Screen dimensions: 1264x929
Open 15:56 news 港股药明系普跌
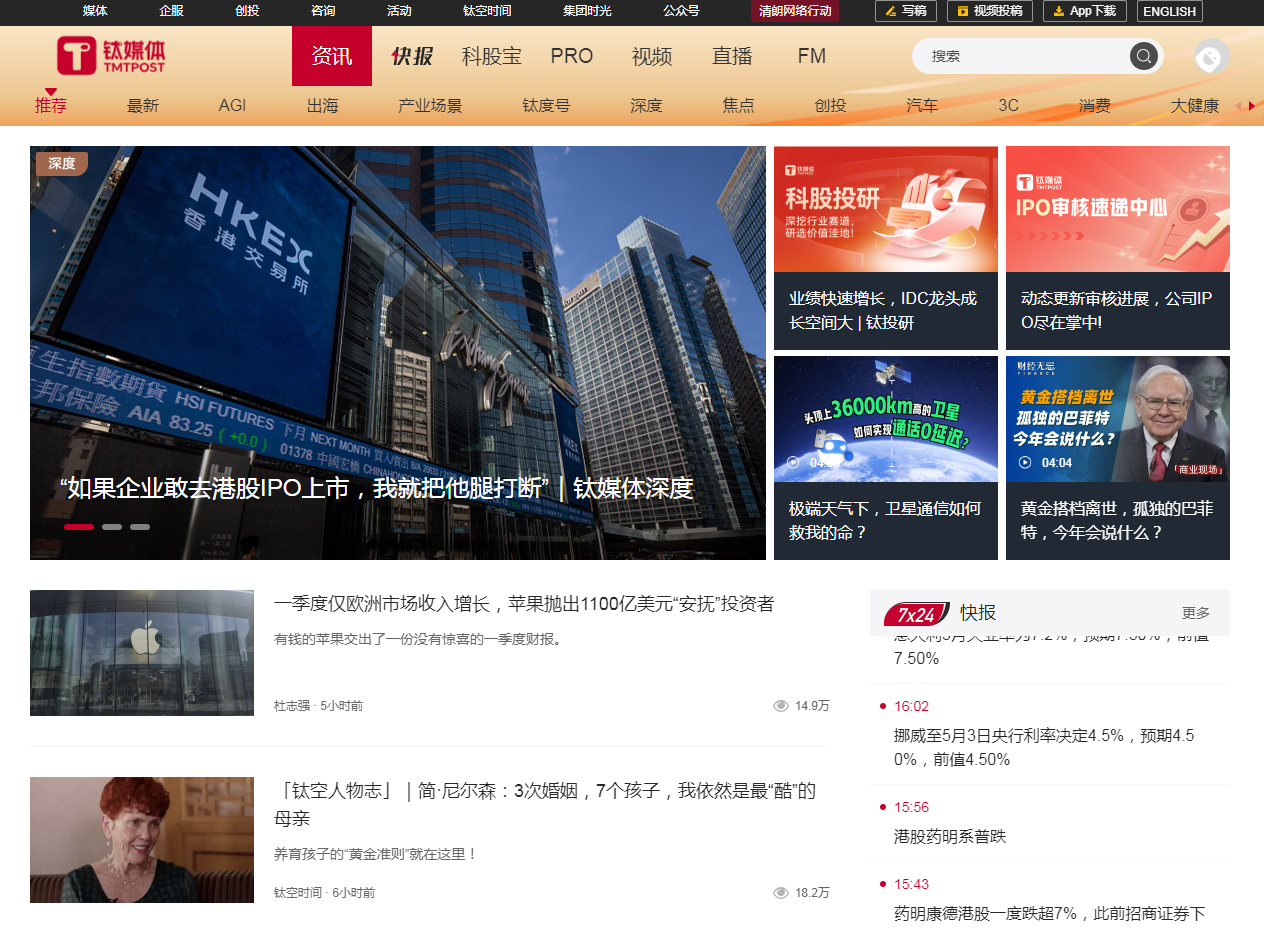coord(950,836)
